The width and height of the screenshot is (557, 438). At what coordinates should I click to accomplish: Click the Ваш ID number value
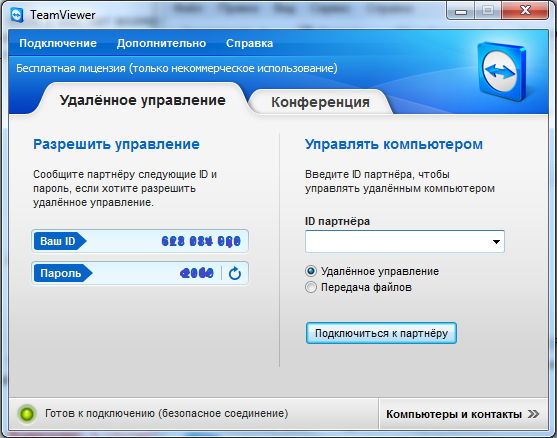point(201,241)
